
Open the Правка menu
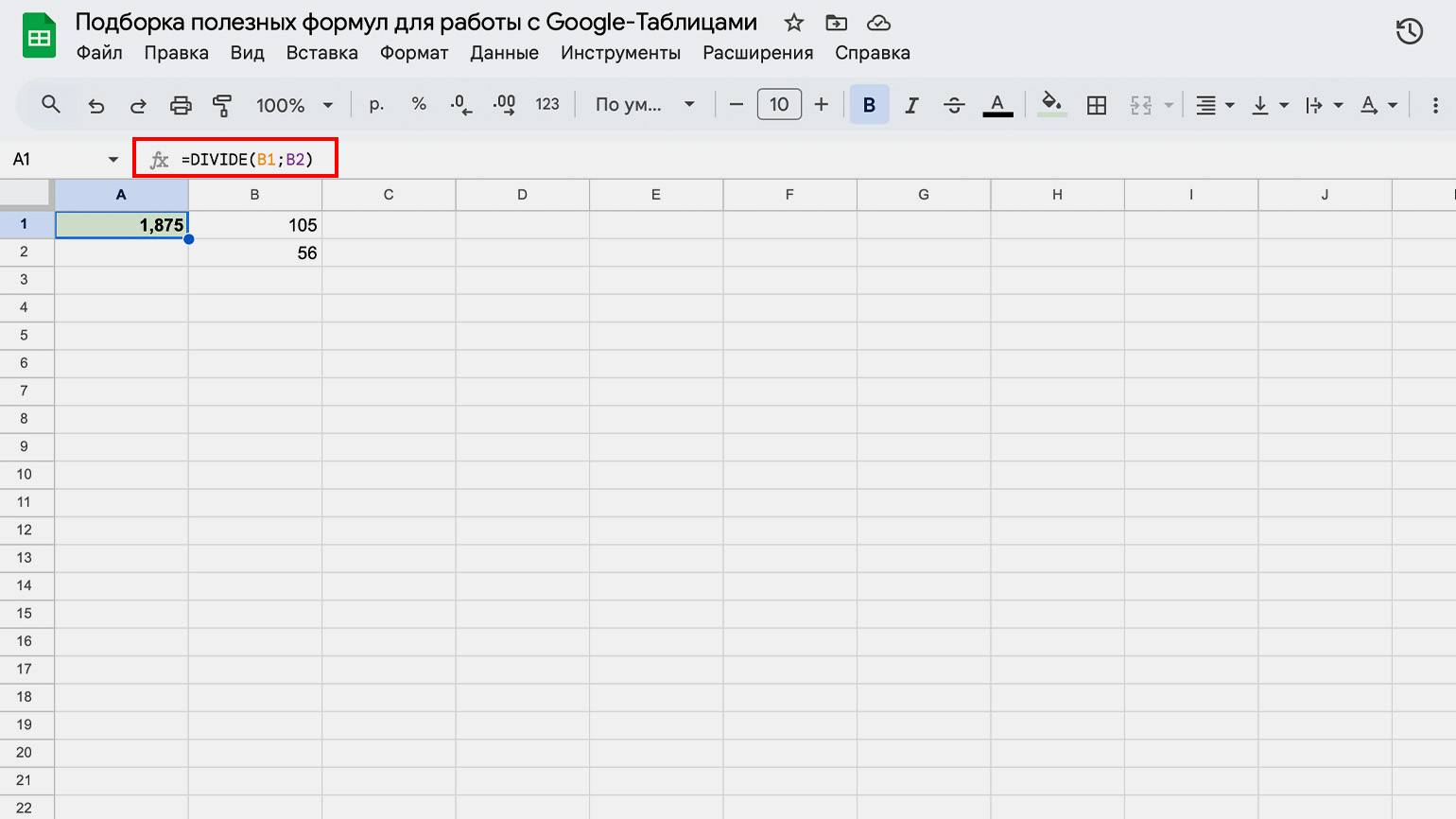176,53
